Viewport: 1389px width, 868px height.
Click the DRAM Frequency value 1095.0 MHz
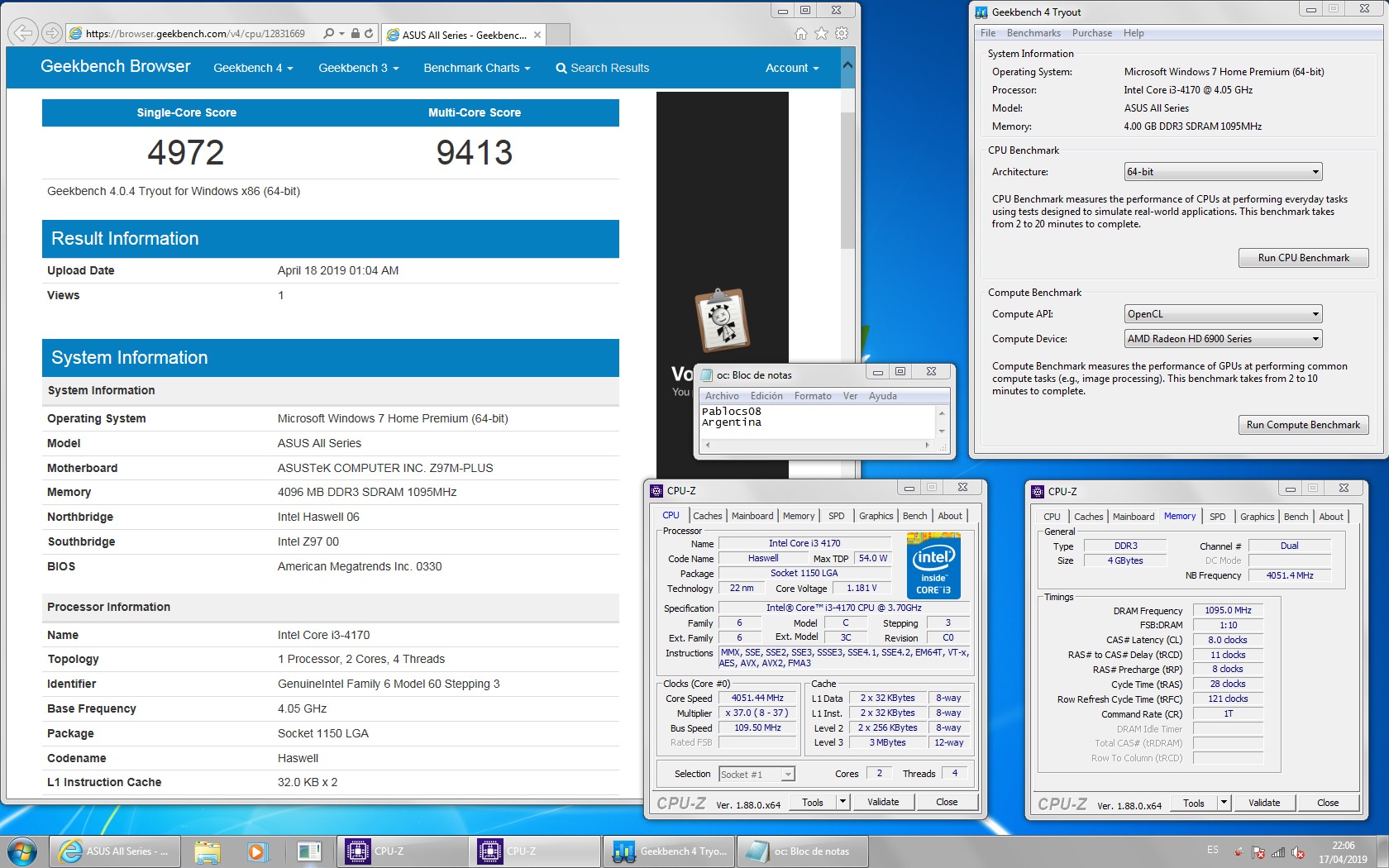(x=1228, y=611)
